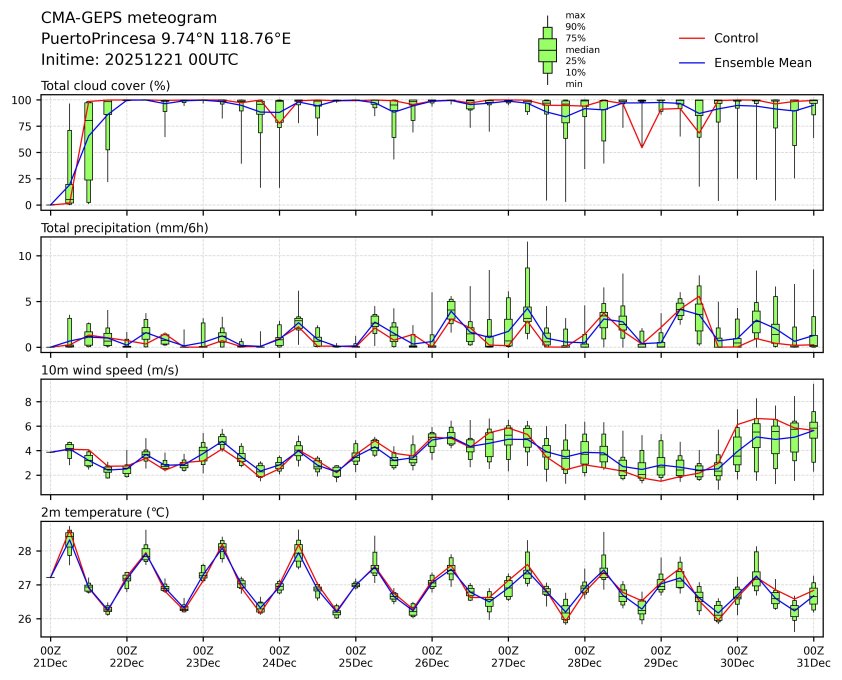Click the green box-plot legend symbol
Viewport: 842px width, 680px height.
[547, 49]
